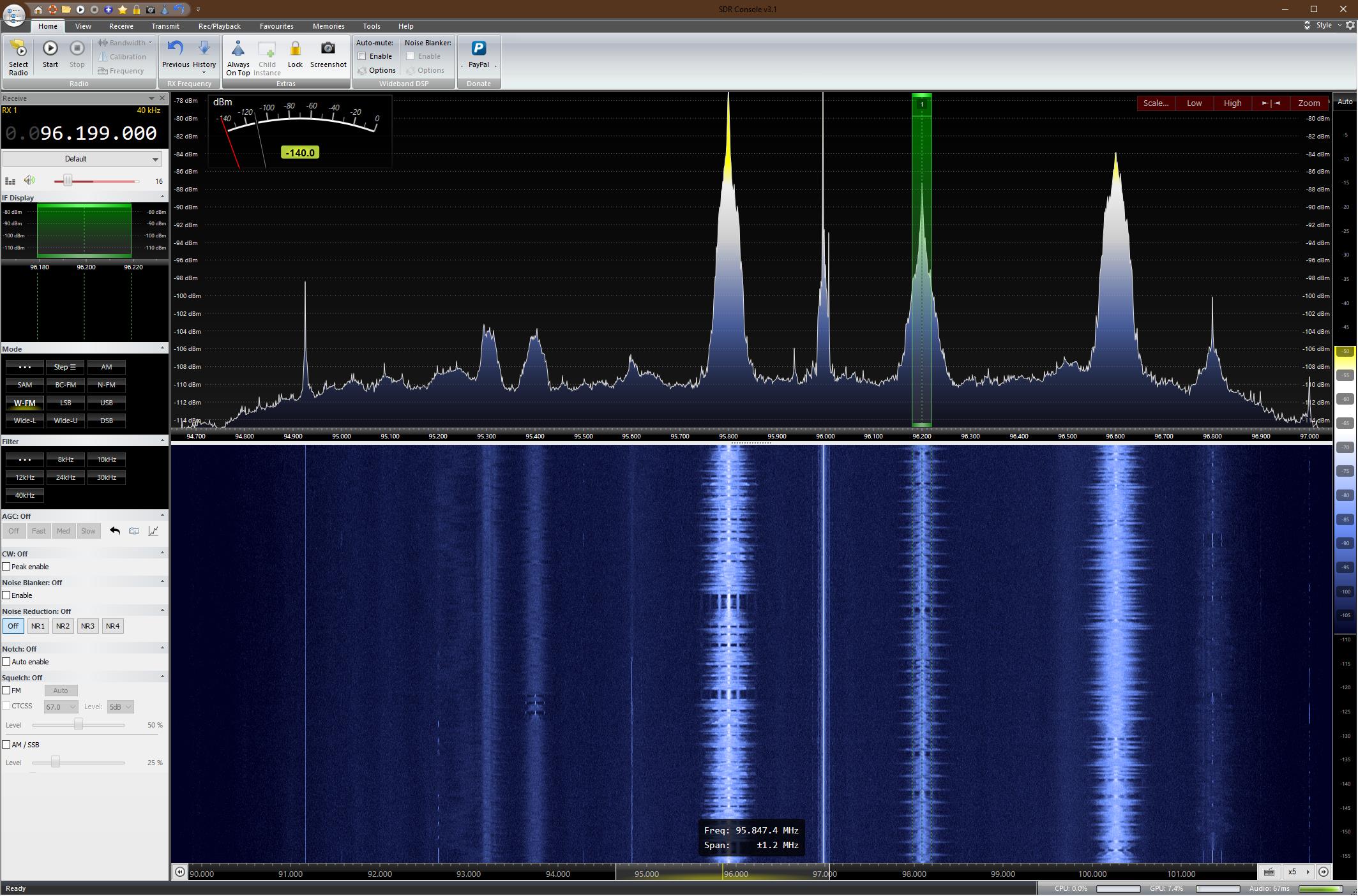Click the PayPal donate icon

(478, 49)
